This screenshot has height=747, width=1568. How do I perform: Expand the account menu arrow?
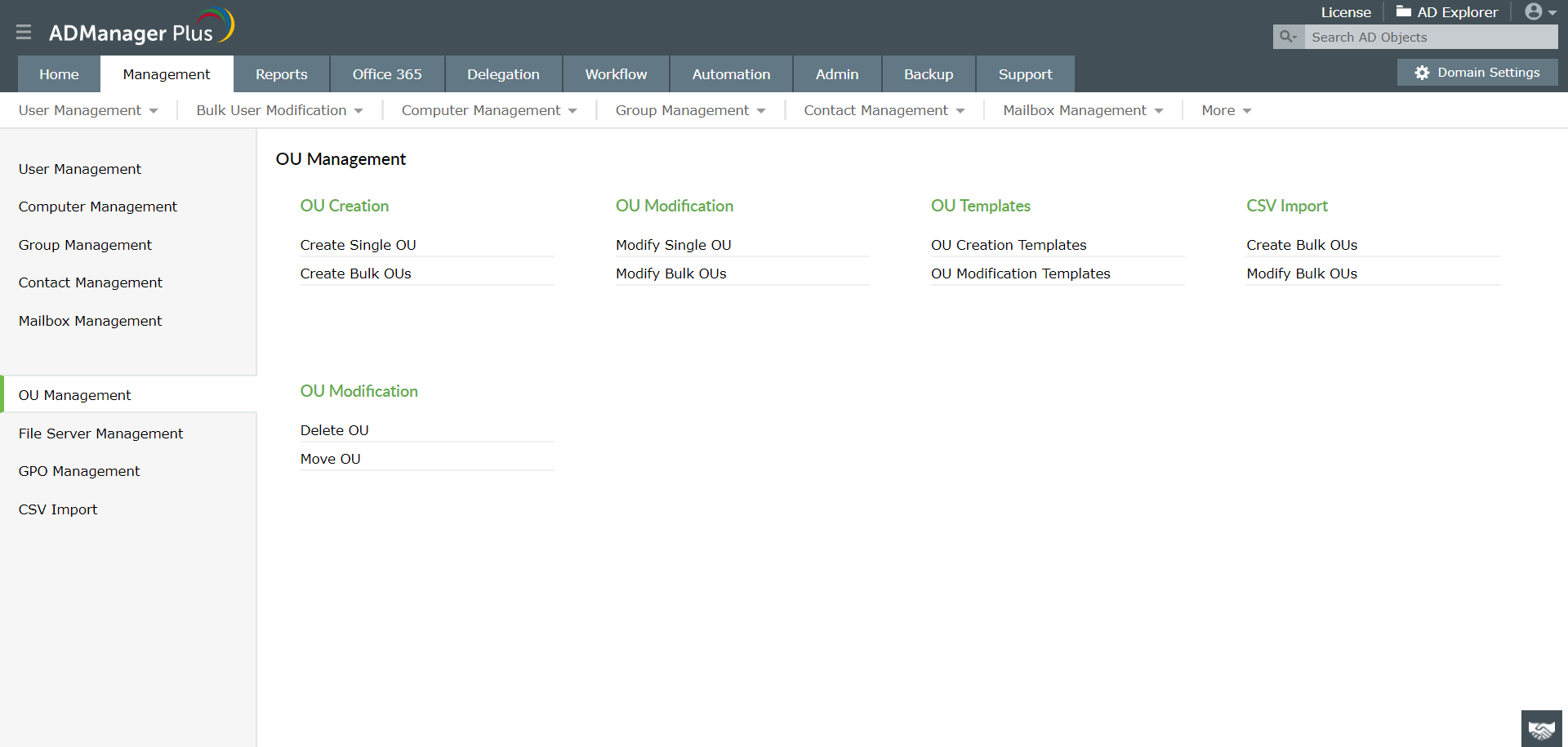1552,13
